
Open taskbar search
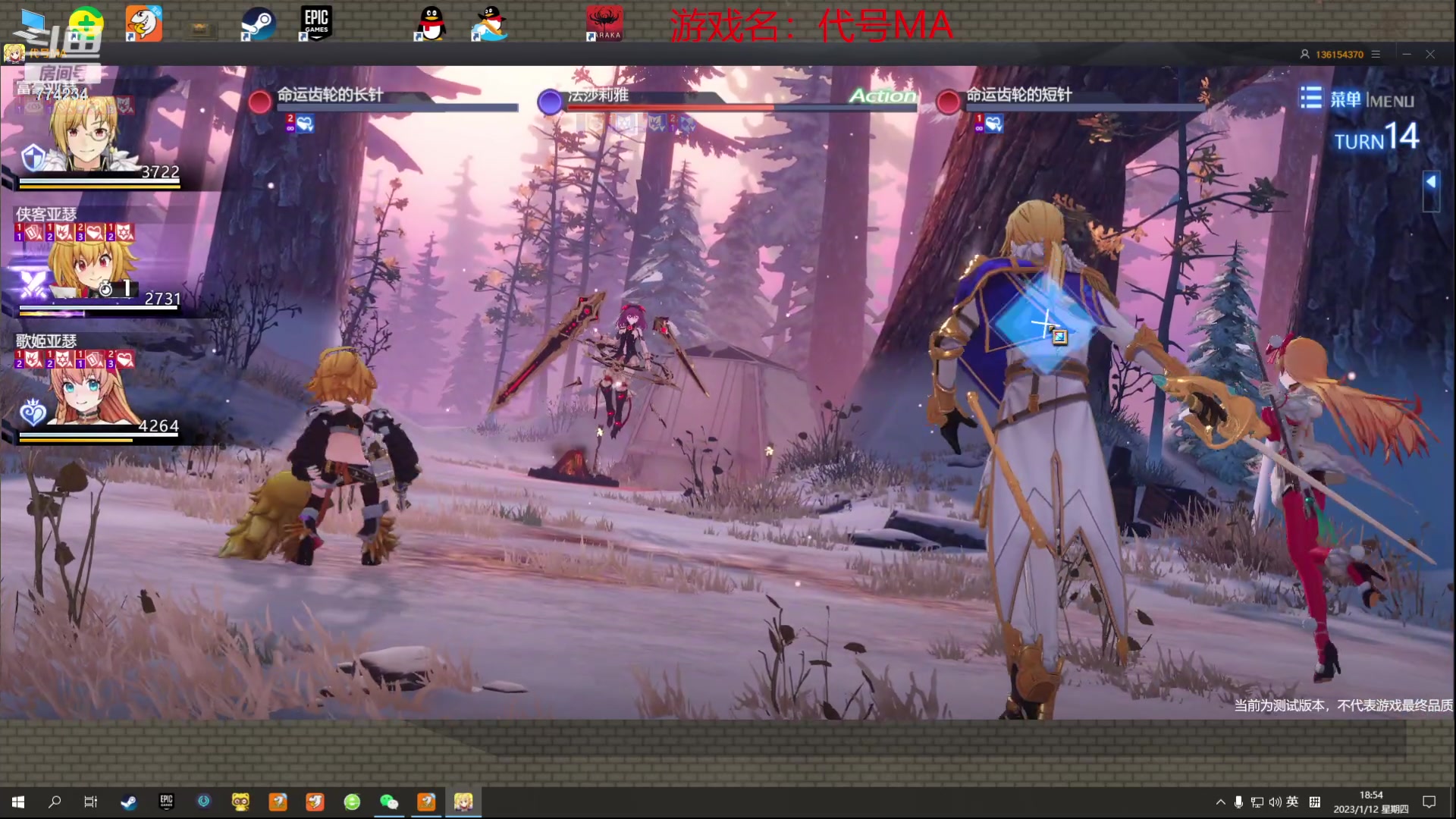point(55,802)
